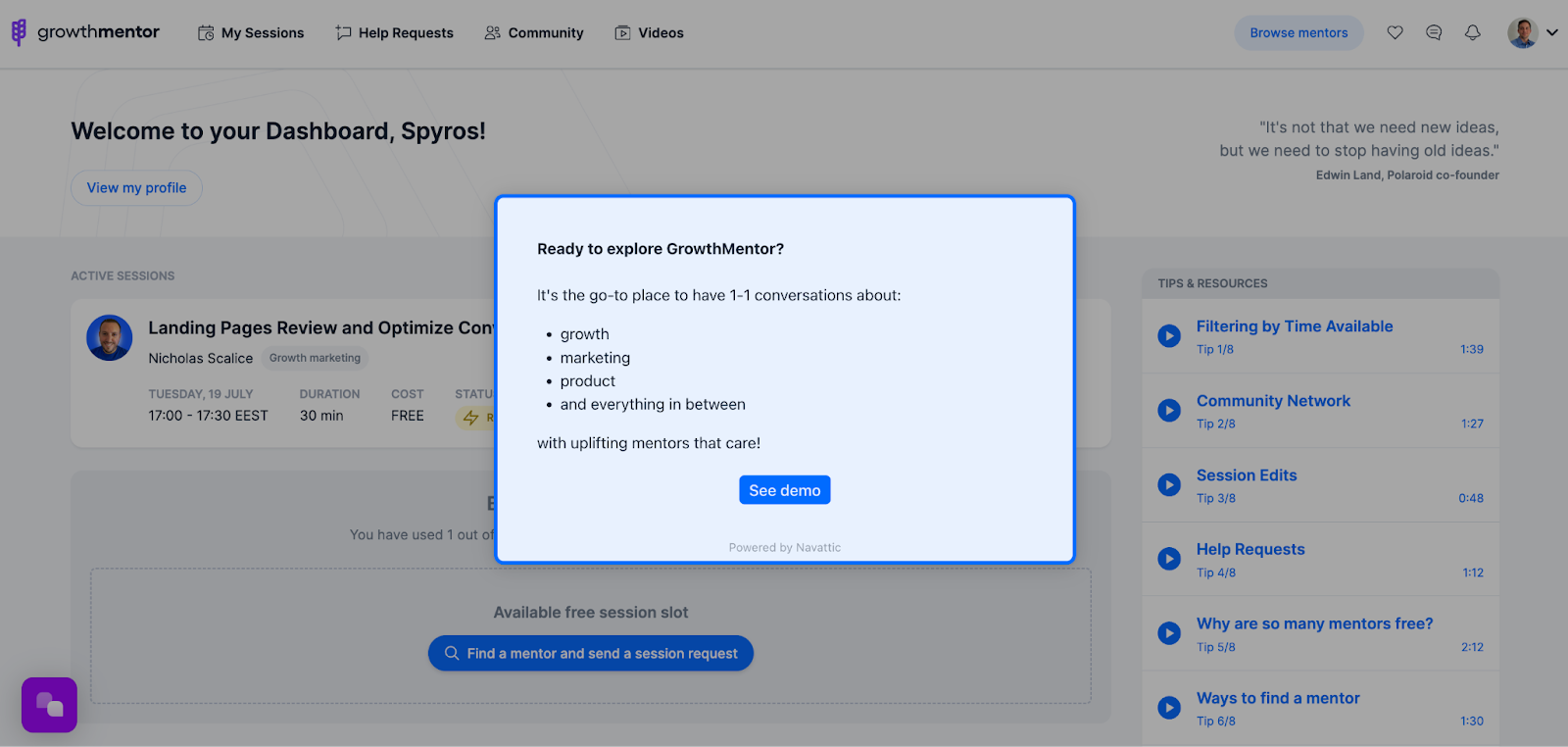This screenshot has height=747, width=1568.
Task: Open Help Requests in navigation
Action: 394,33
